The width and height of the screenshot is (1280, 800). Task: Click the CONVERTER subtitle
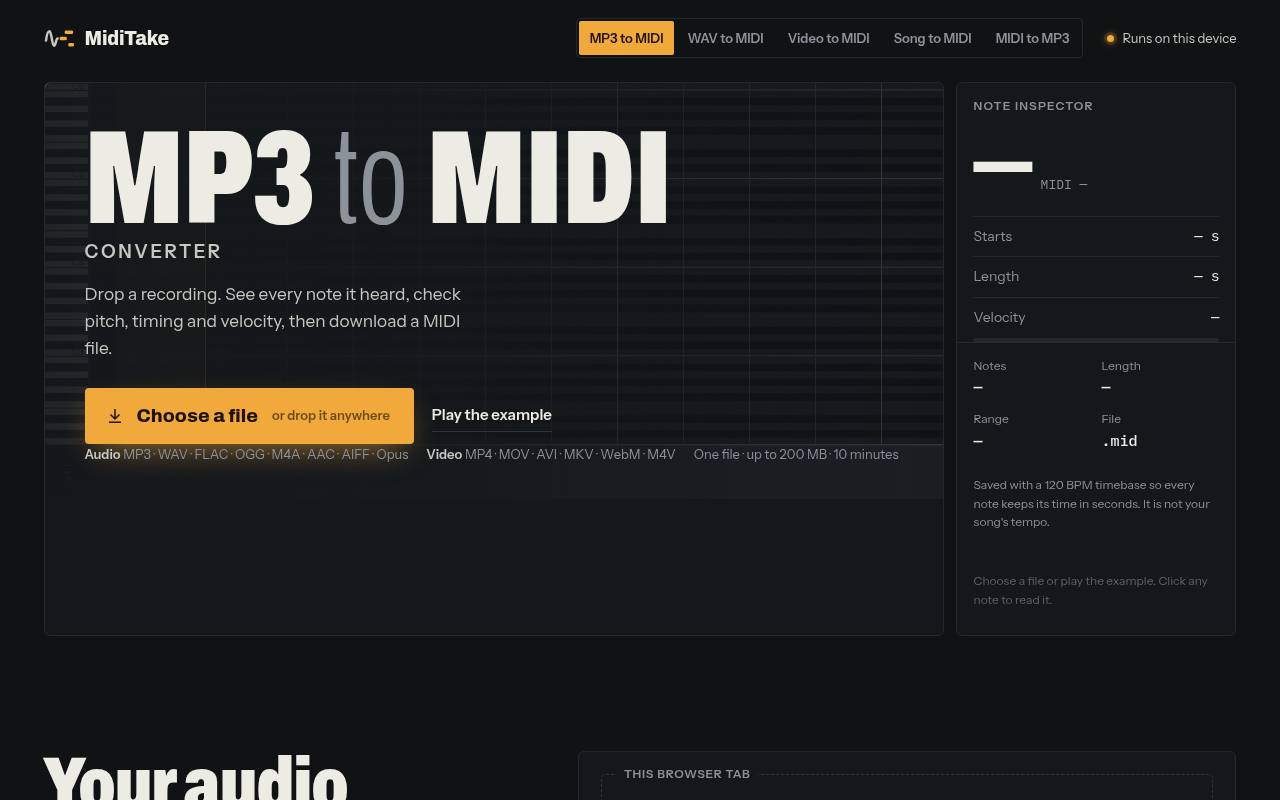[x=153, y=252]
